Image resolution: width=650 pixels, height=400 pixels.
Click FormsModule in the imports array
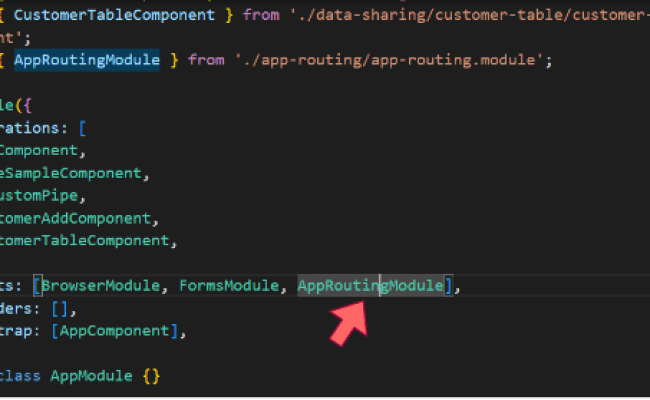229,286
